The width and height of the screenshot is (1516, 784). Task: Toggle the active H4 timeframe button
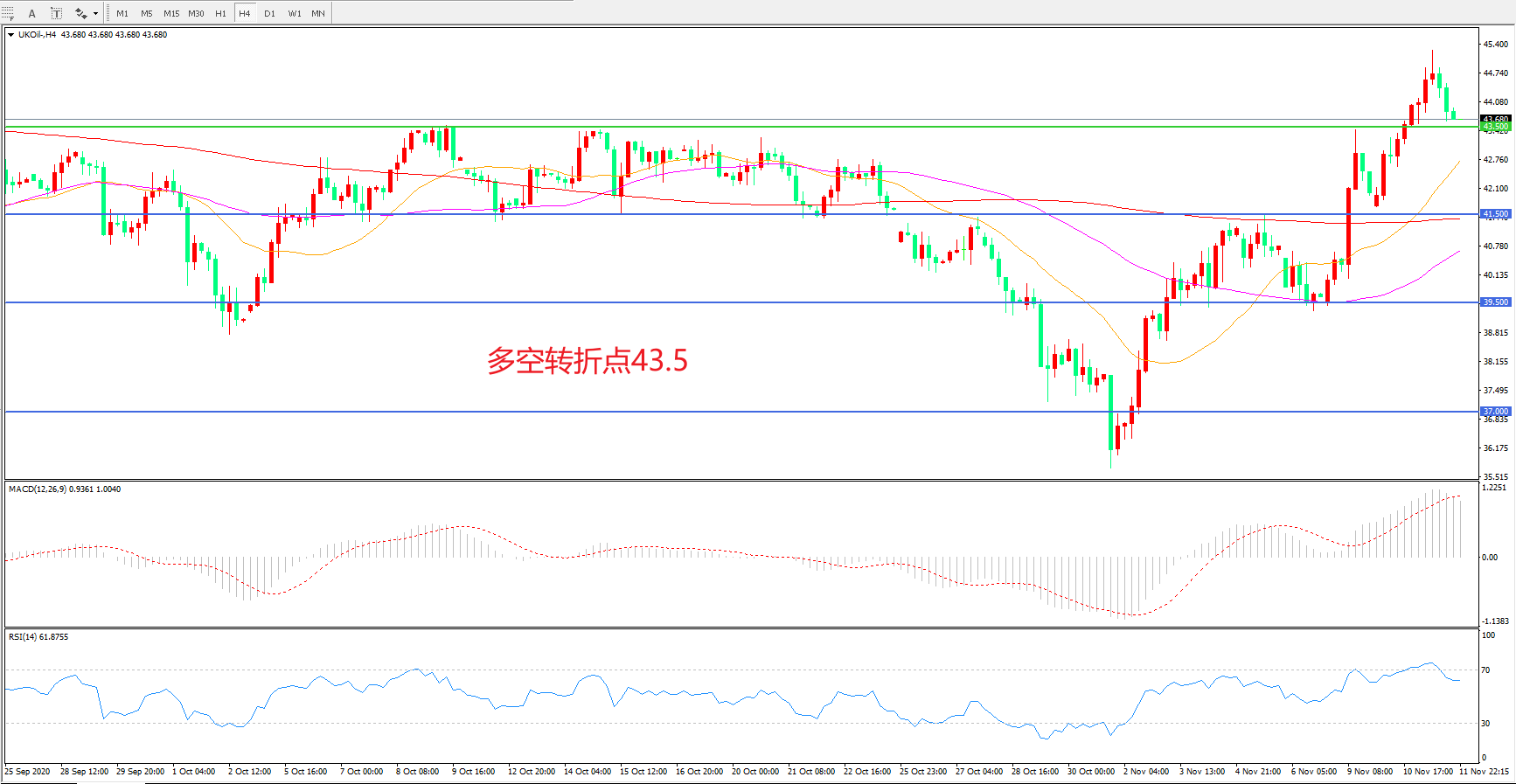coord(245,13)
